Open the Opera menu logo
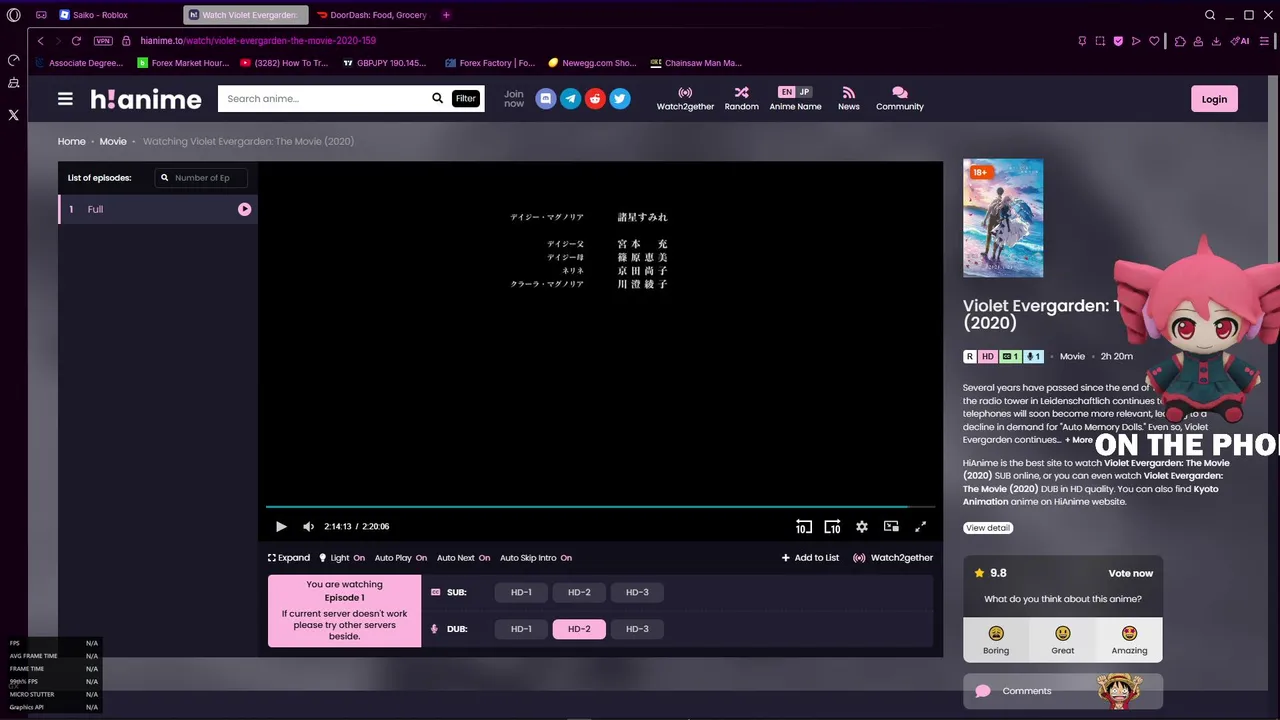Screen dimensions: 1280x720 (x=13, y=15)
